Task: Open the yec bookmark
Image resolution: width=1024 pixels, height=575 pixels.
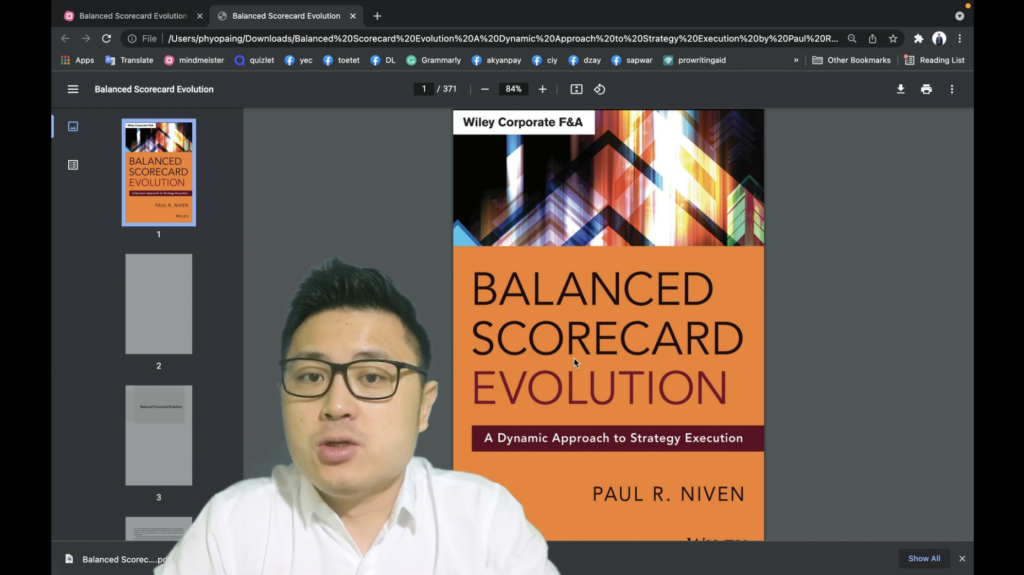Action: (x=298, y=60)
